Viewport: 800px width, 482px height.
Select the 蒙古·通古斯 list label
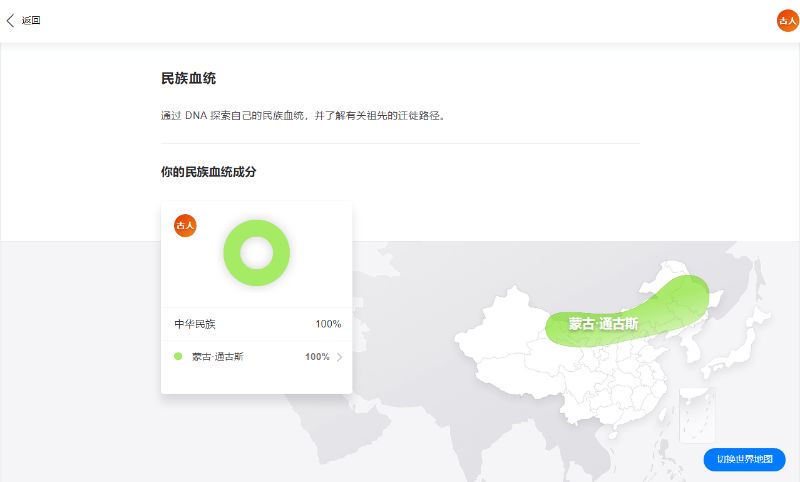pyautogui.click(x=218, y=357)
